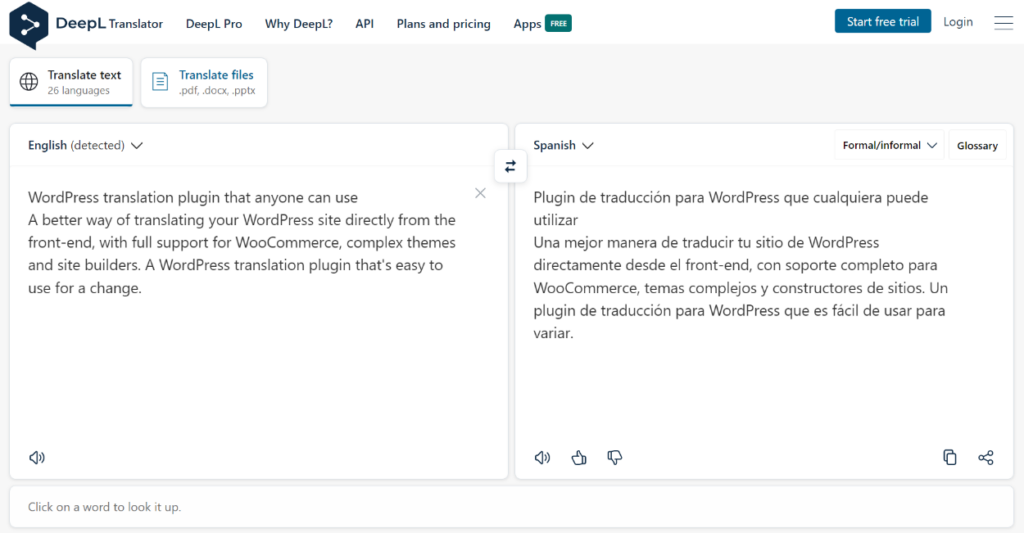This screenshot has height=533, width=1024.
Task: Copy the translated text to clipboard
Action: click(950, 457)
